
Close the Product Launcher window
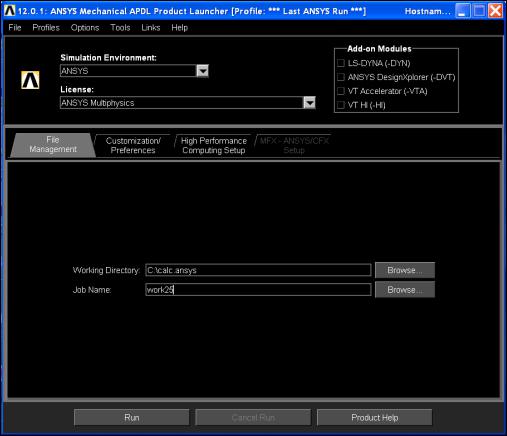[x=496, y=11]
